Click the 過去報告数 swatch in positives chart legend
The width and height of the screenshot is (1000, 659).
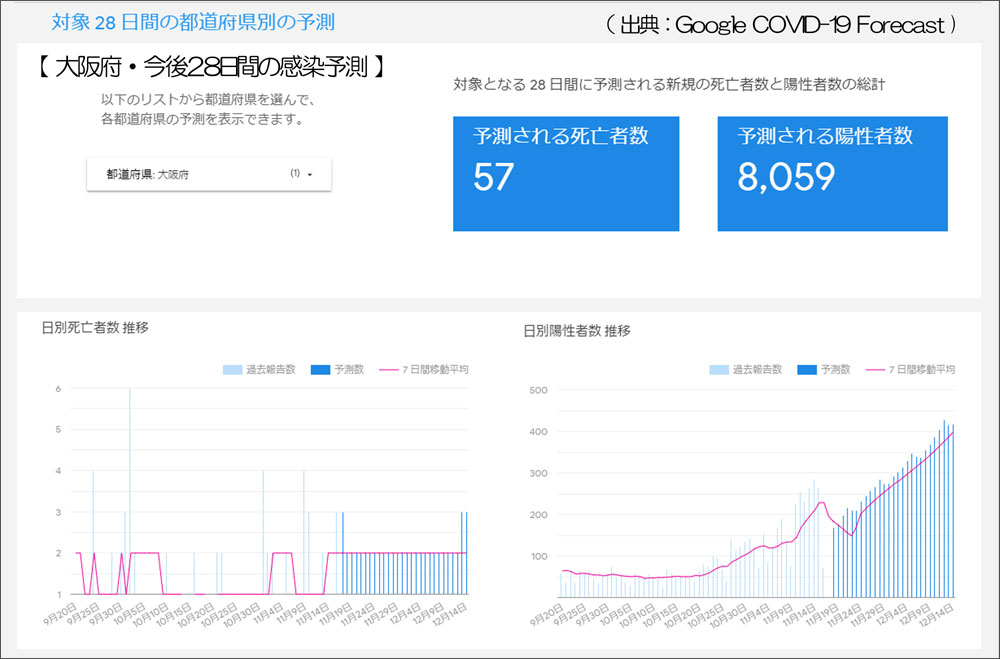pyautogui.click(x=719, y=369)
